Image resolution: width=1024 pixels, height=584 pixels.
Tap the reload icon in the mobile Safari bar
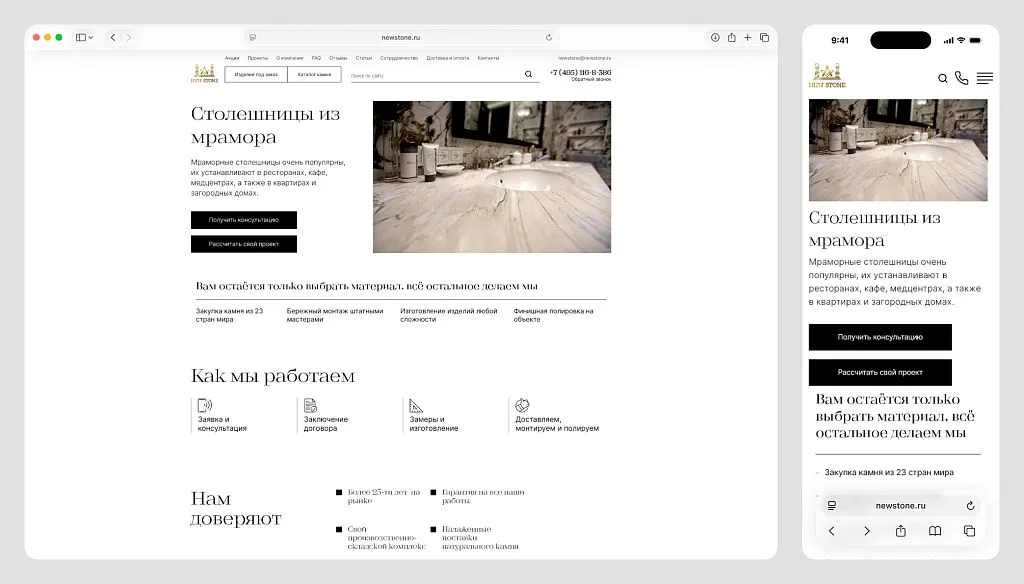(969, 505)
